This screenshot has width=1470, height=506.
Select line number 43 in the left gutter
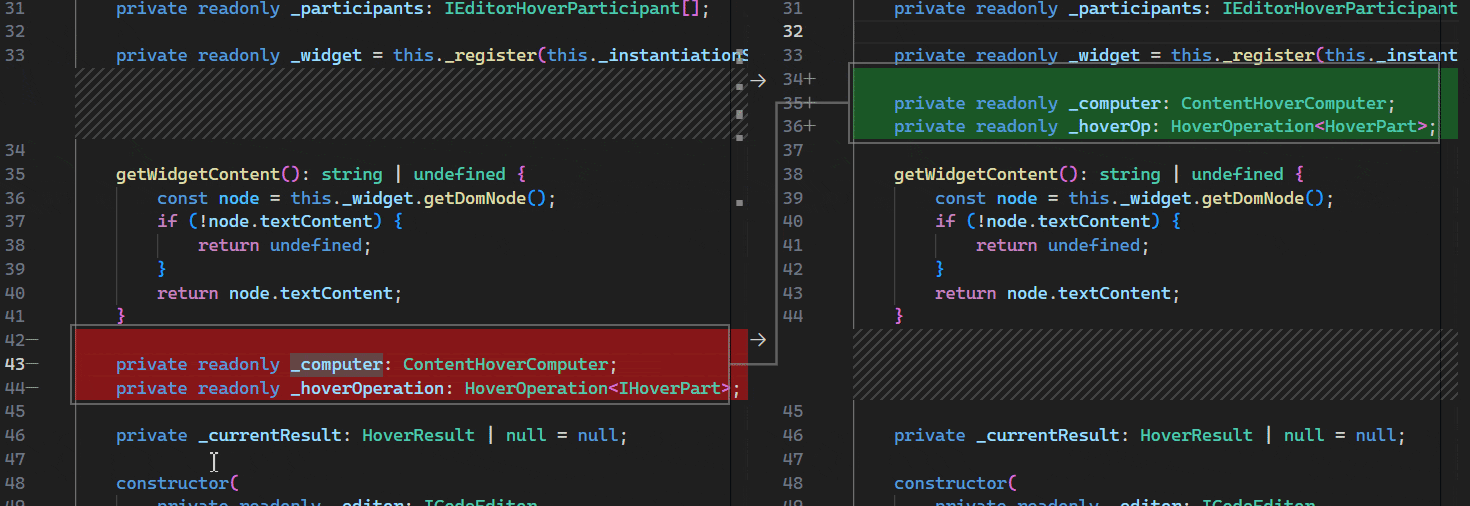(14, 364)
